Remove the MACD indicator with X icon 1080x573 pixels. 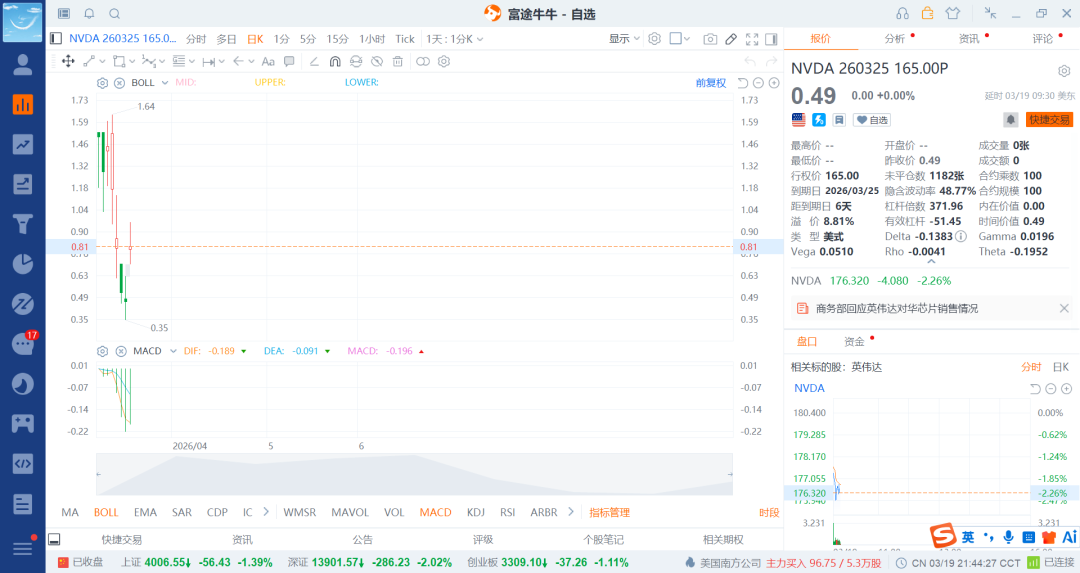click(x=121, y=351)
